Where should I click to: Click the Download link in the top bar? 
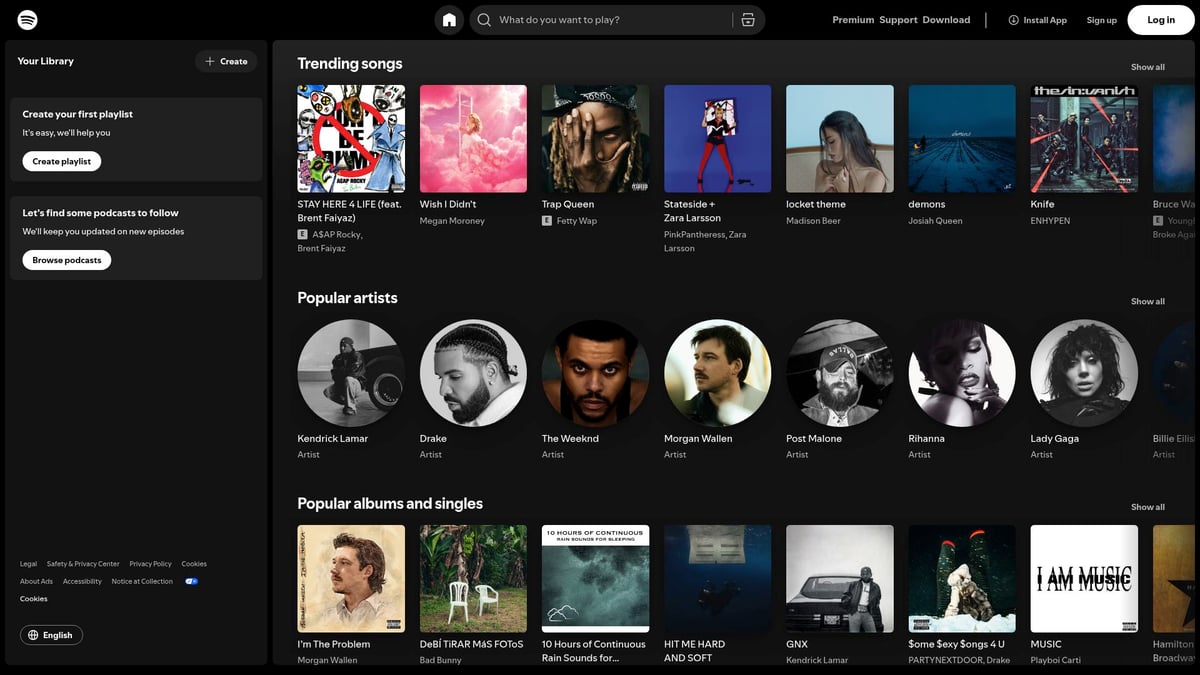click(x=946, y=19)
